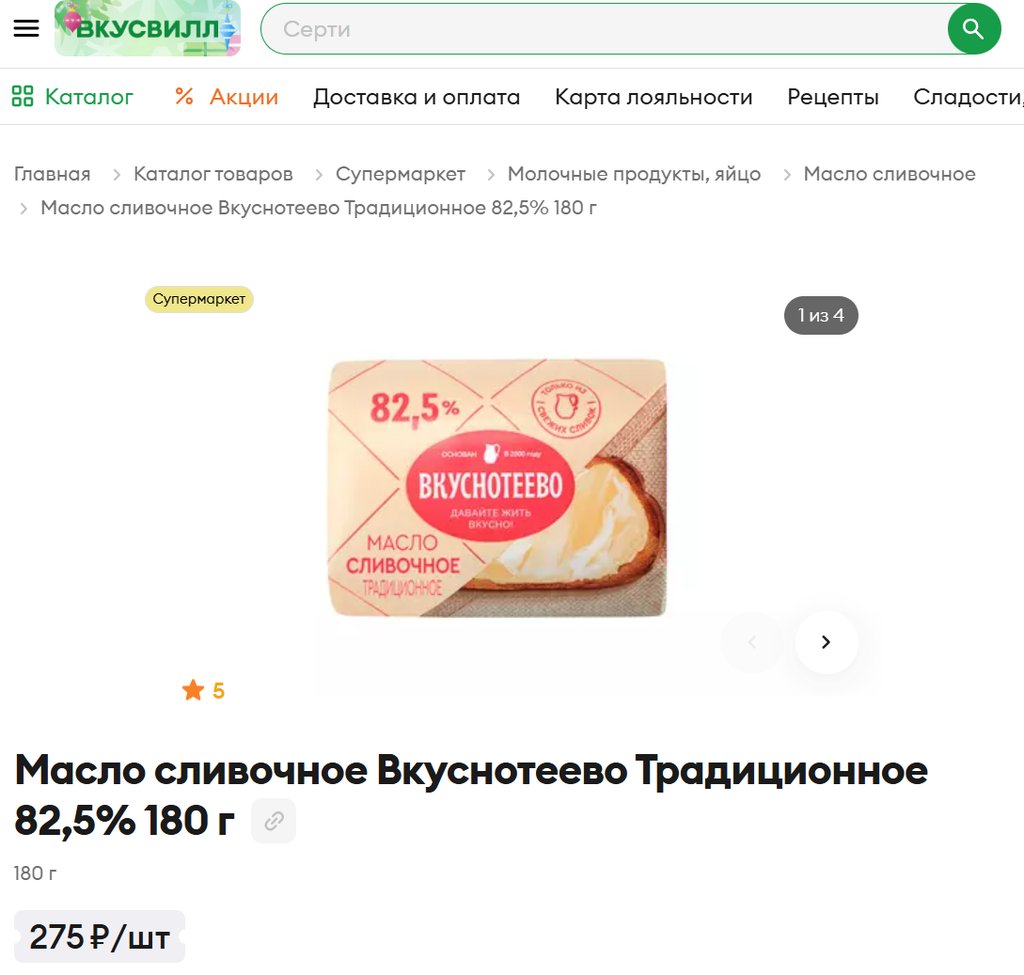The height and width of the screenshot is (975, 1024).
Task: Open the Рецепты section
Action: 833,97
